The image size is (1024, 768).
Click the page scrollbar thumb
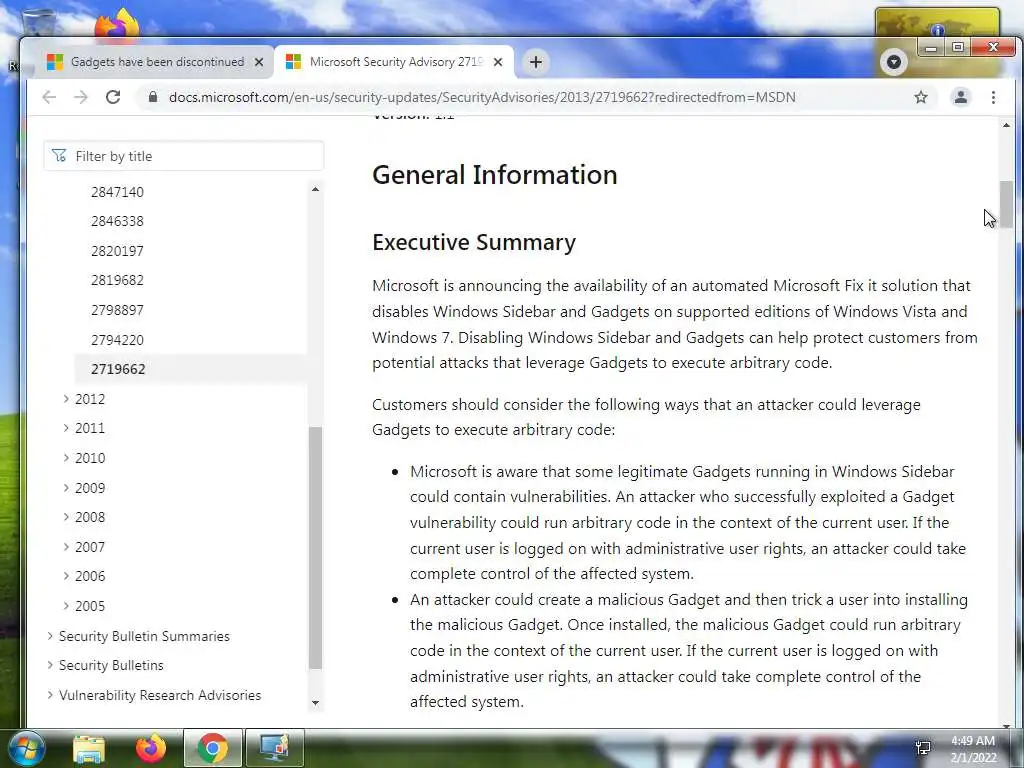pyautogui.click(x=1006, y=204)
